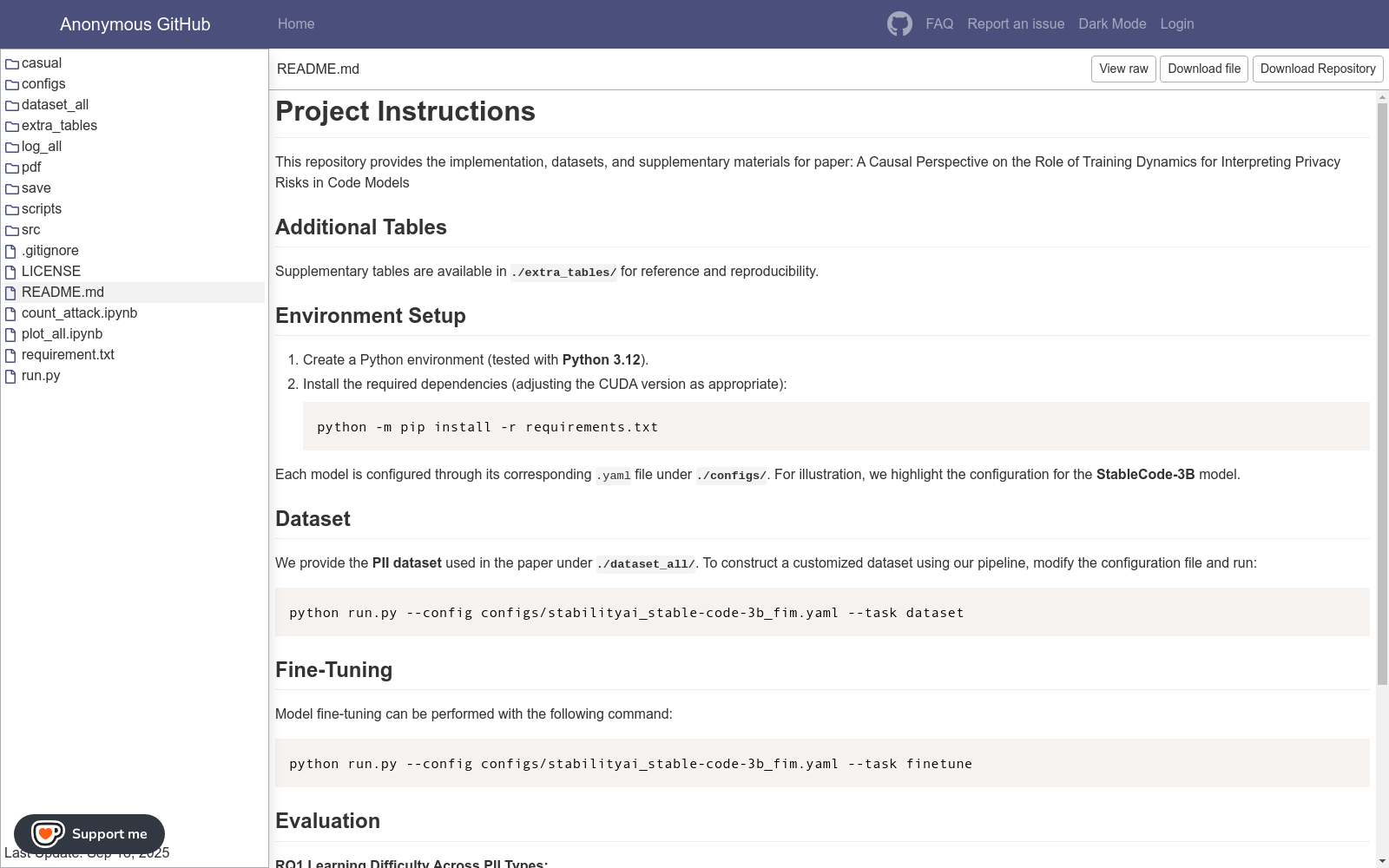Toggle Dark Mode in the navbar

point(1112,23)
